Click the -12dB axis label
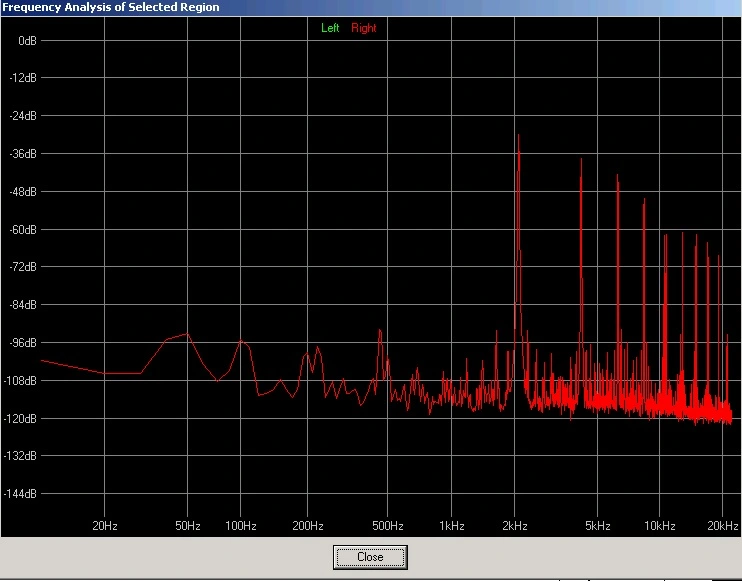 [x=23, y=78]
